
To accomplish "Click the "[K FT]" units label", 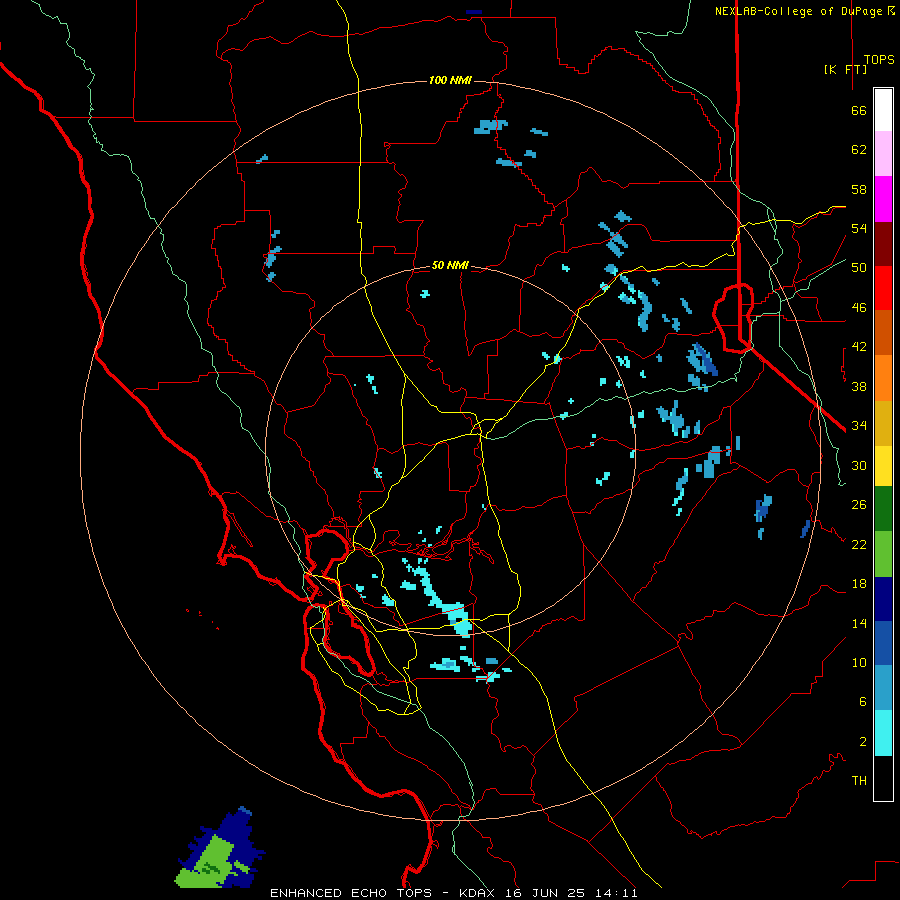I will [x=845, y=69].
